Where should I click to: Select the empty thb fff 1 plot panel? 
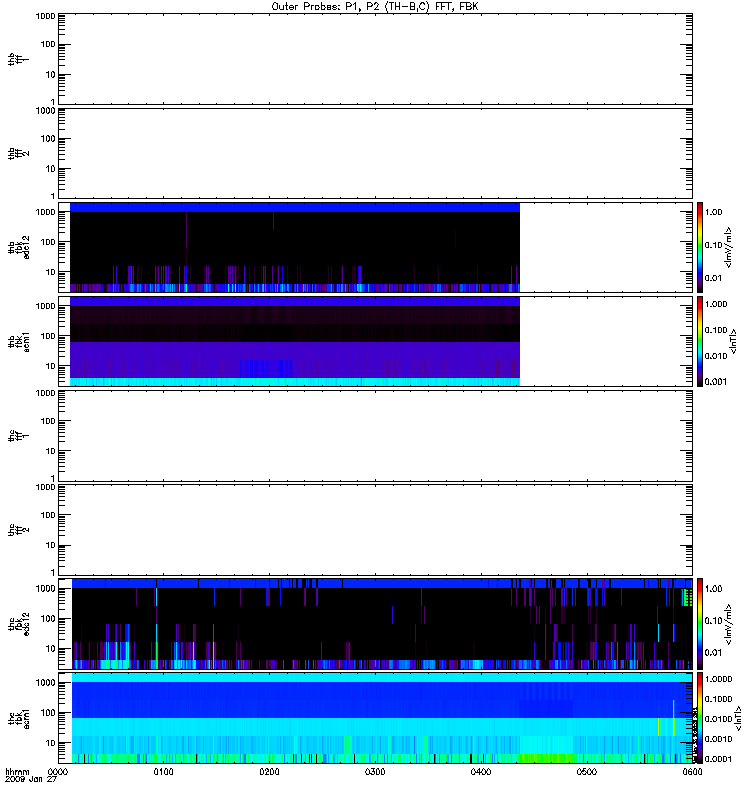point(376,59)
